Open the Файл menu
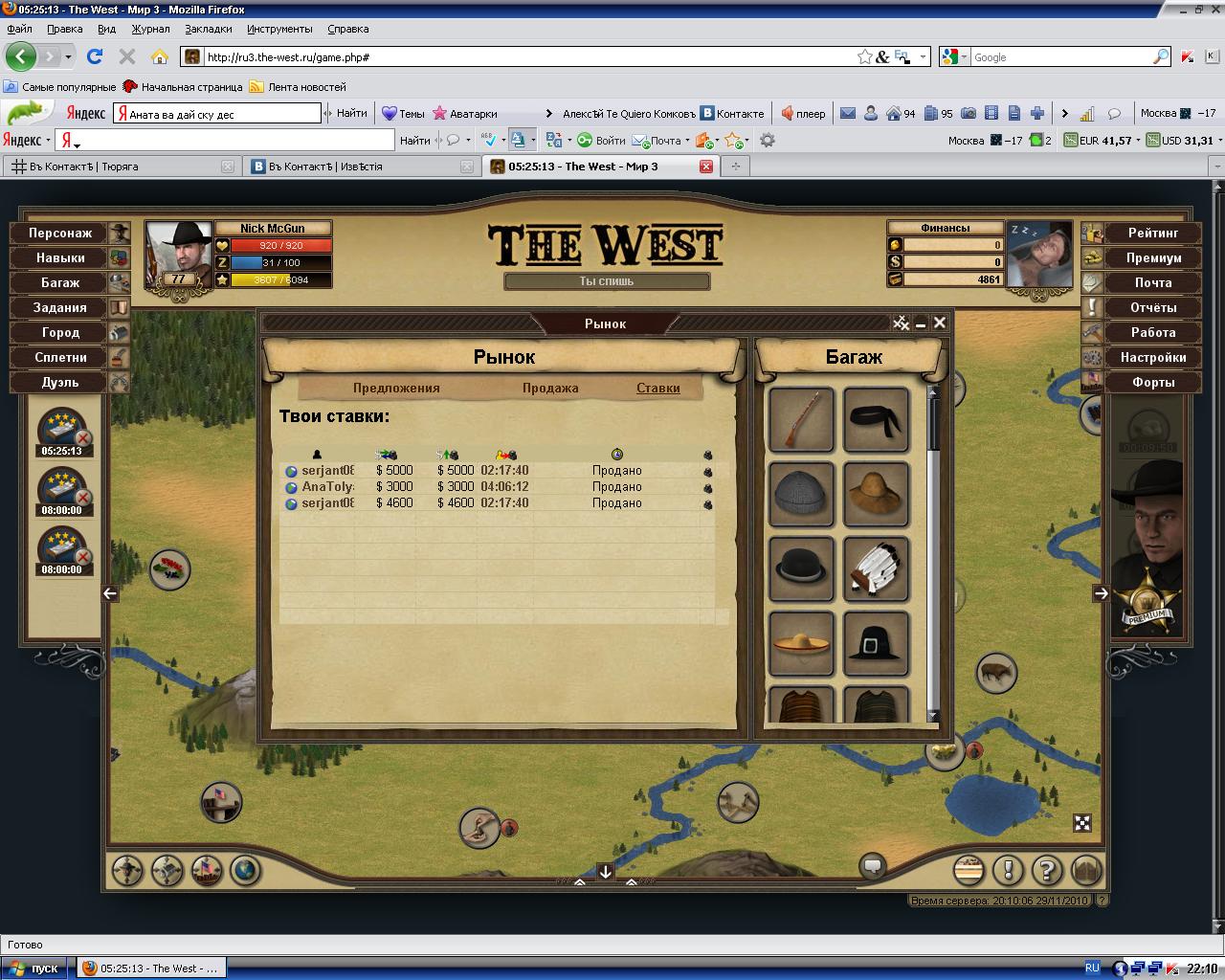Viewport: 1225px width, 980px height. click(19, 29)
